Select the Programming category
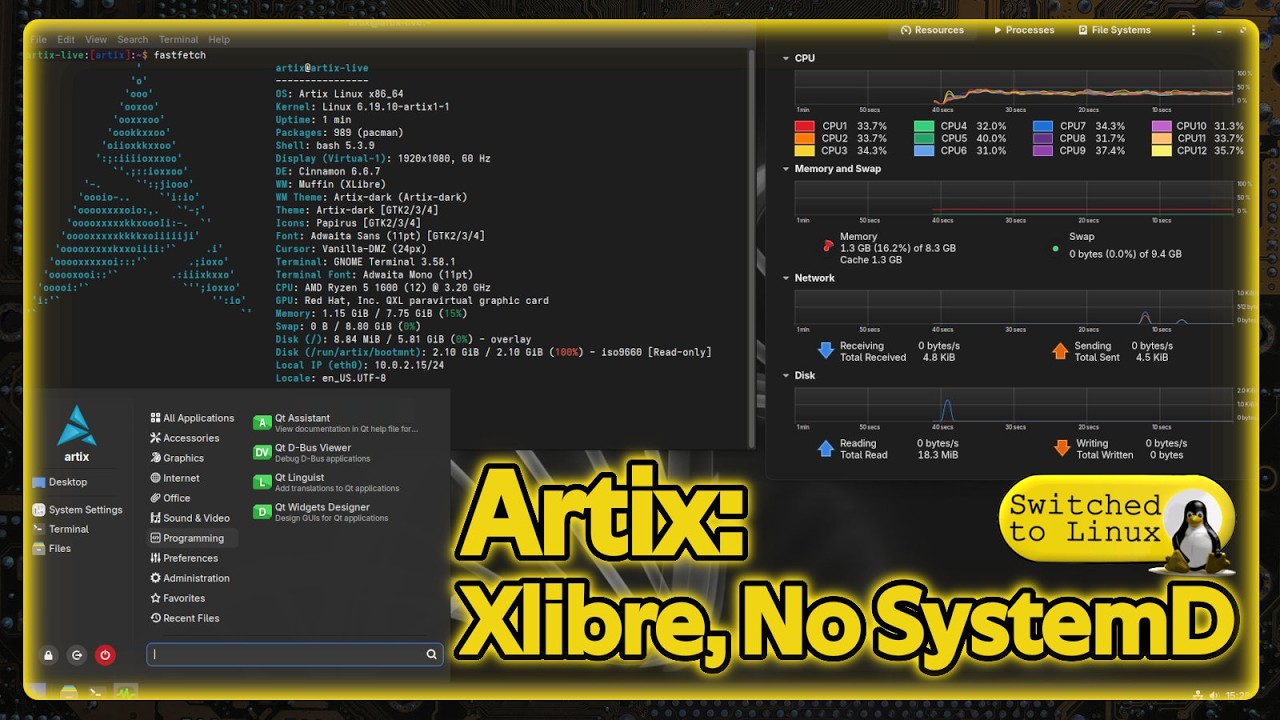Viewport: 1280px width, 720px height. [193, 538]
